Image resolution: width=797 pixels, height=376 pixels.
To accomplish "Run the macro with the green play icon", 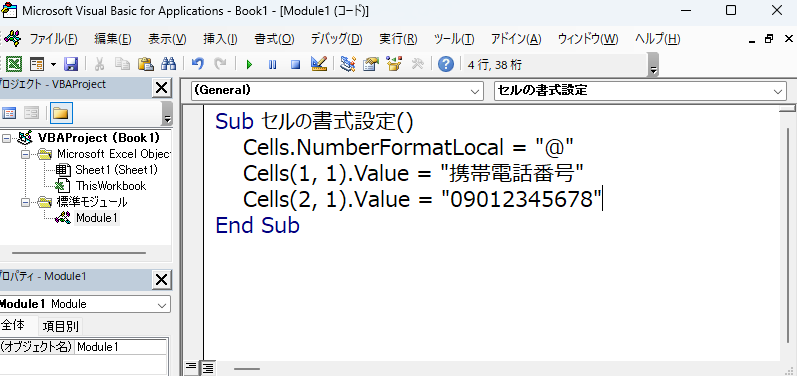I will pos(249,65).
